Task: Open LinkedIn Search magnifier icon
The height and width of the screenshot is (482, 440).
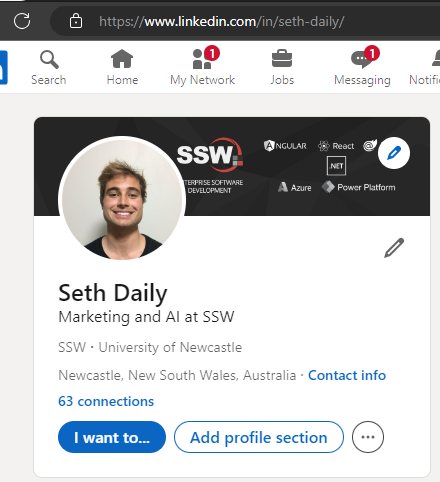Action: click(49, 59)
